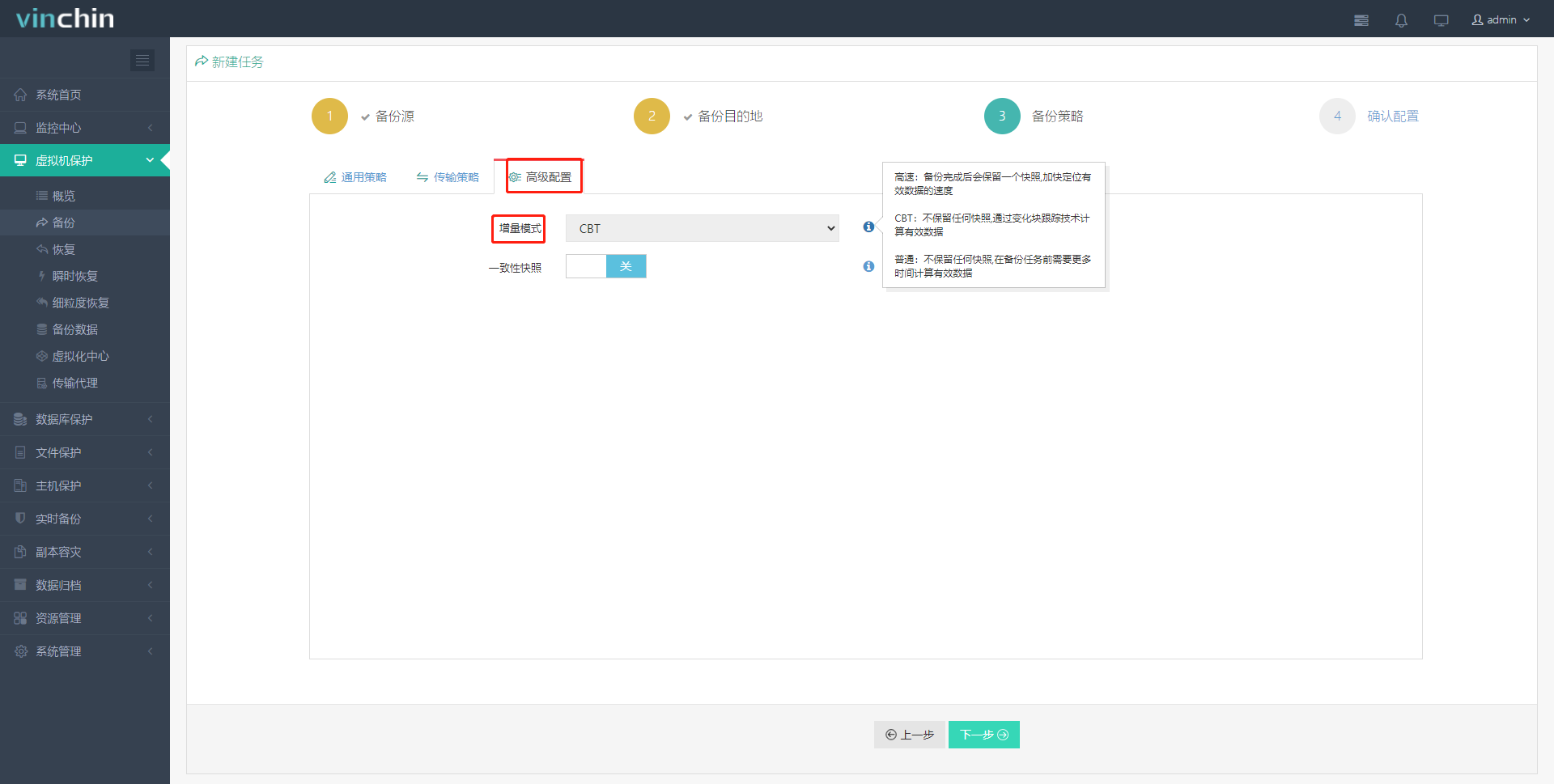This screenshot has width=1554, height=784.
Task: Click the monitor screen icon in header
Action: point(1441,20)
